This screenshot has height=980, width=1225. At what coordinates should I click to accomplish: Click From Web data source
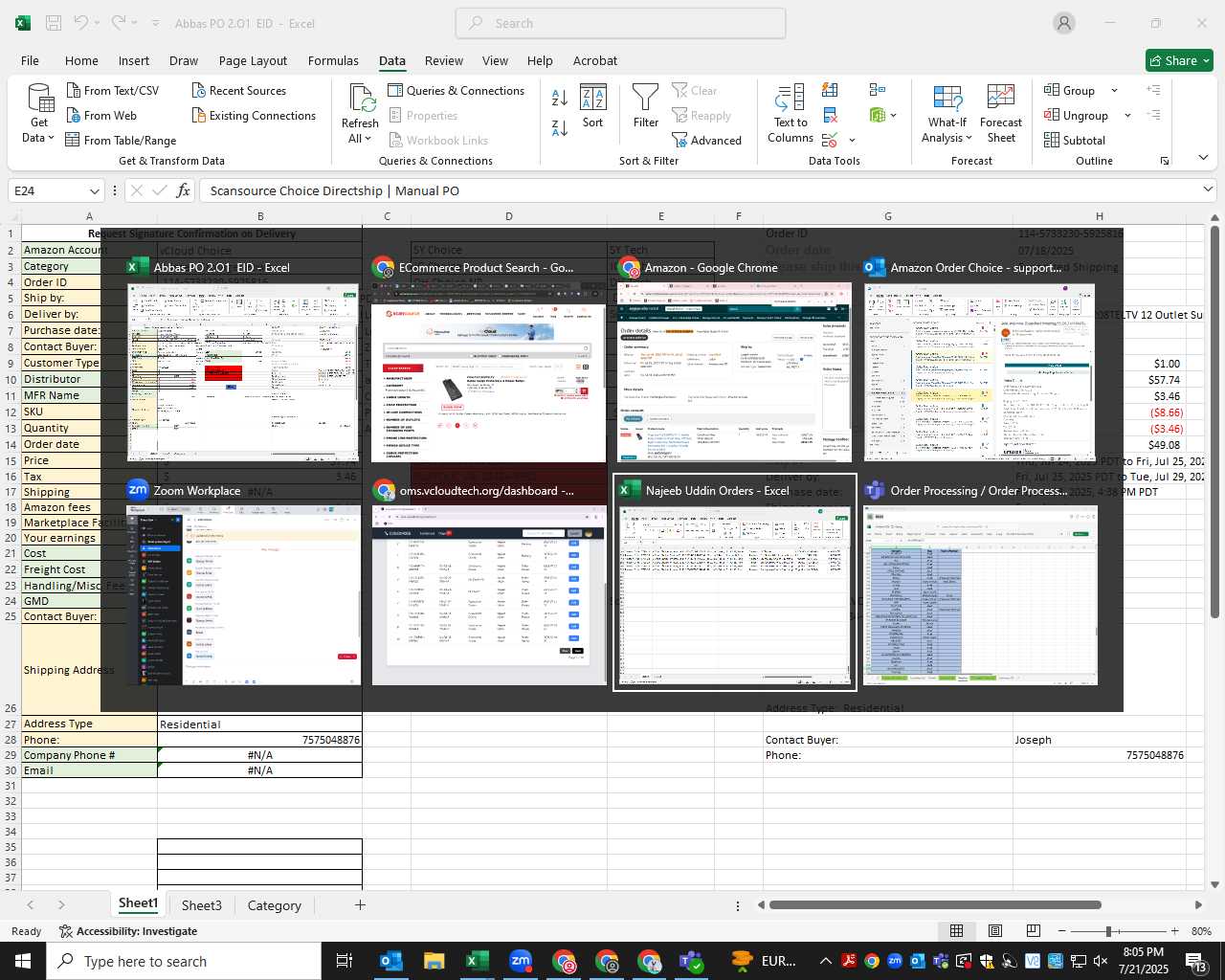[x=101, y=115]
